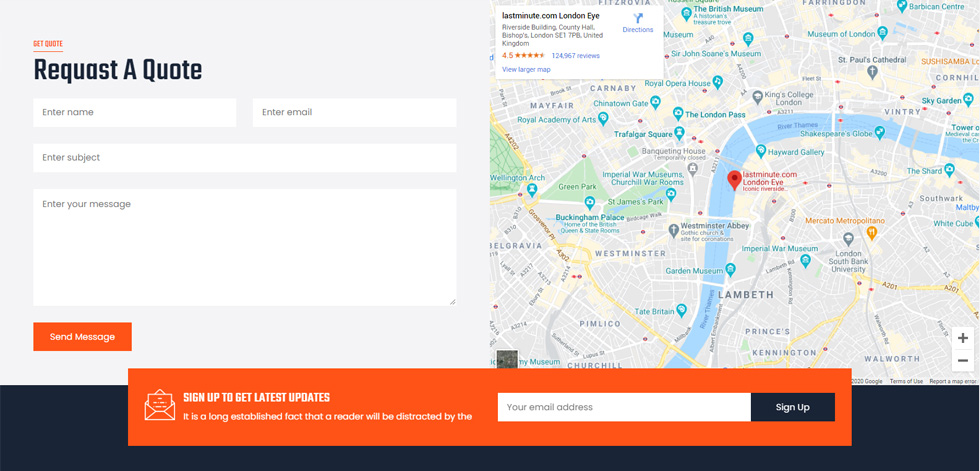Click the Requast A Quote heading
This screenshot has width=980, height=471.
coord(118,70)
